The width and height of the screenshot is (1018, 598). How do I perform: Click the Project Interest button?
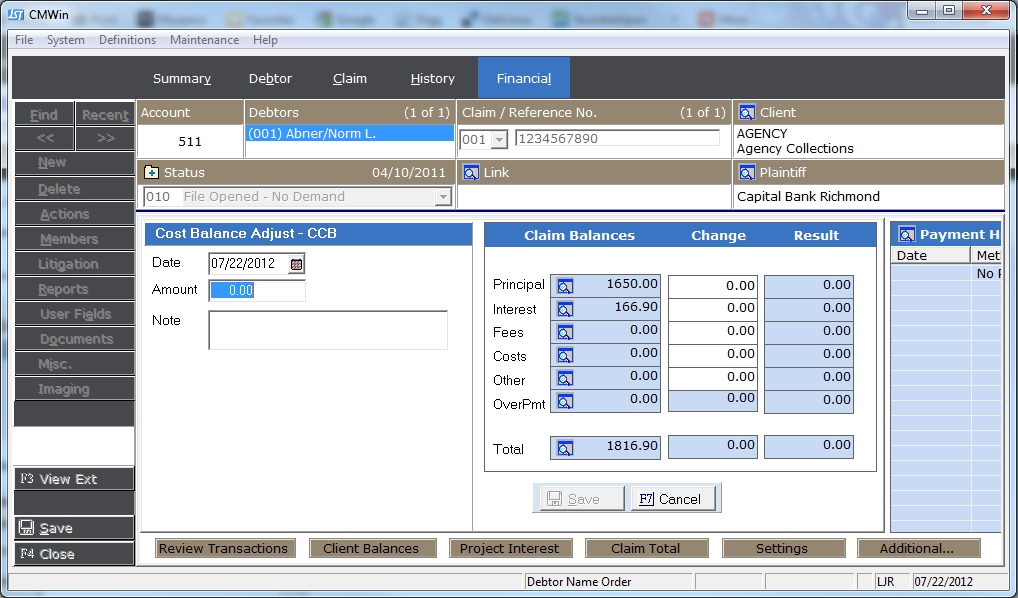click(x=509, y=548)
